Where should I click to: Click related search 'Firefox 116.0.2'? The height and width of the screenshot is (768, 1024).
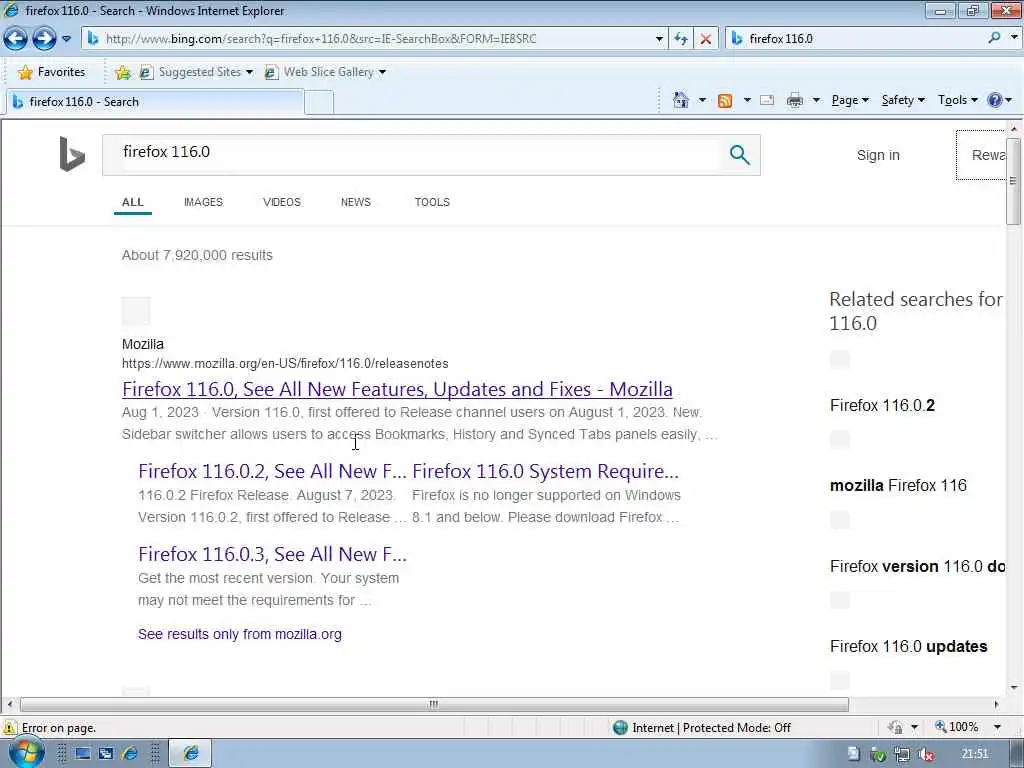(882, 406)
